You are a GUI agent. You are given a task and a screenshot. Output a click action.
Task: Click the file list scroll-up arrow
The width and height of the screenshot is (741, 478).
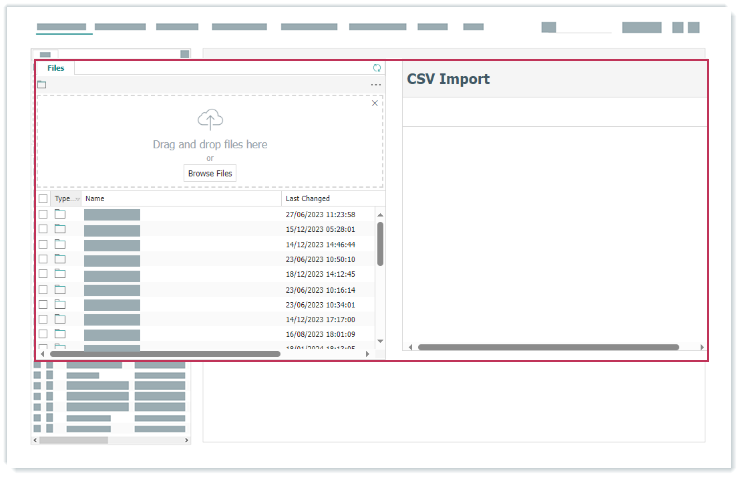tap(380, 215)
